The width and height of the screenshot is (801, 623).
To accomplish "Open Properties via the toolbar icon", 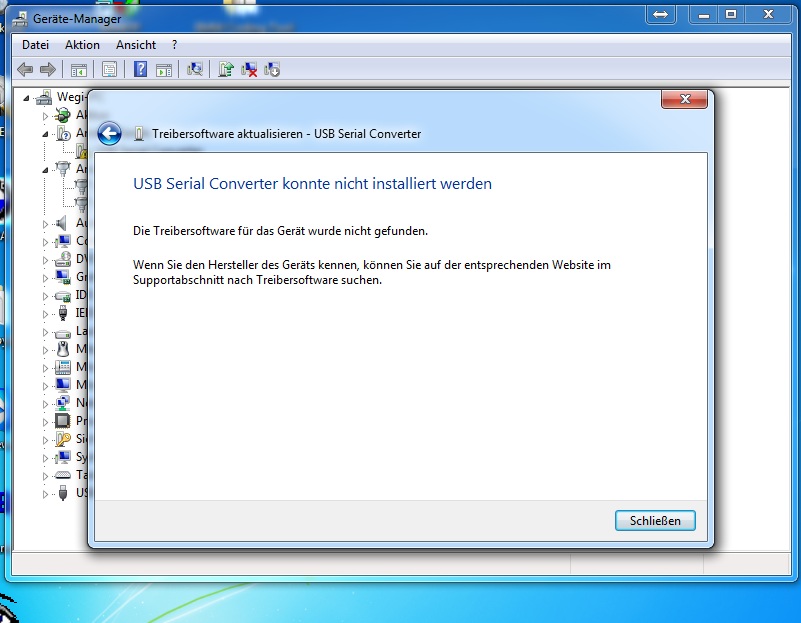I will click(109, 69).
